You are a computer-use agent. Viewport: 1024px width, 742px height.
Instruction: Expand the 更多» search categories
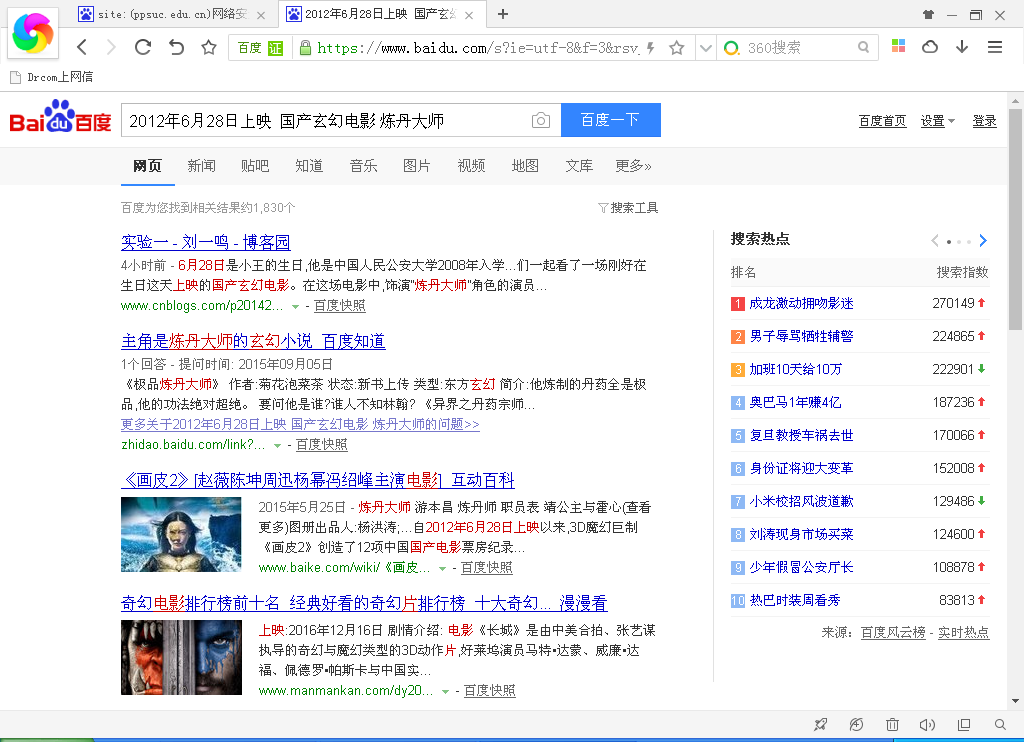633,166
